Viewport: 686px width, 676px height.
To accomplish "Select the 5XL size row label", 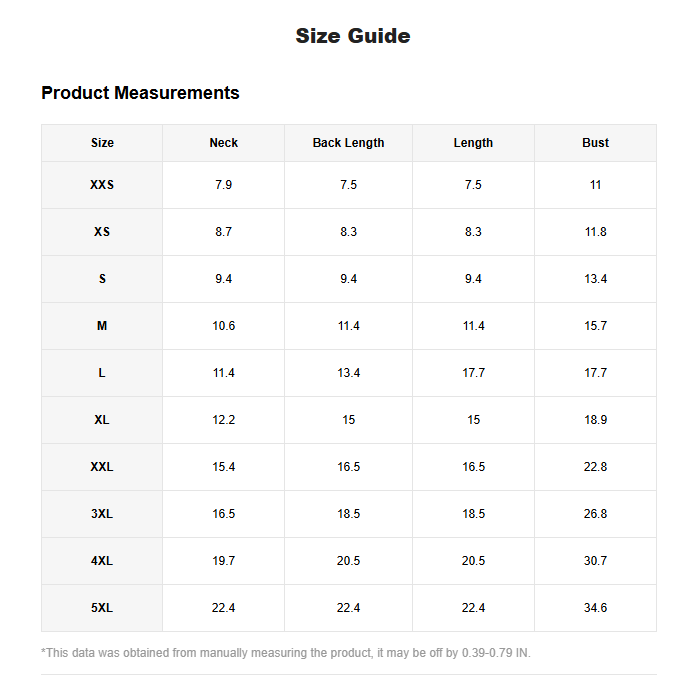I will point(102,608).
